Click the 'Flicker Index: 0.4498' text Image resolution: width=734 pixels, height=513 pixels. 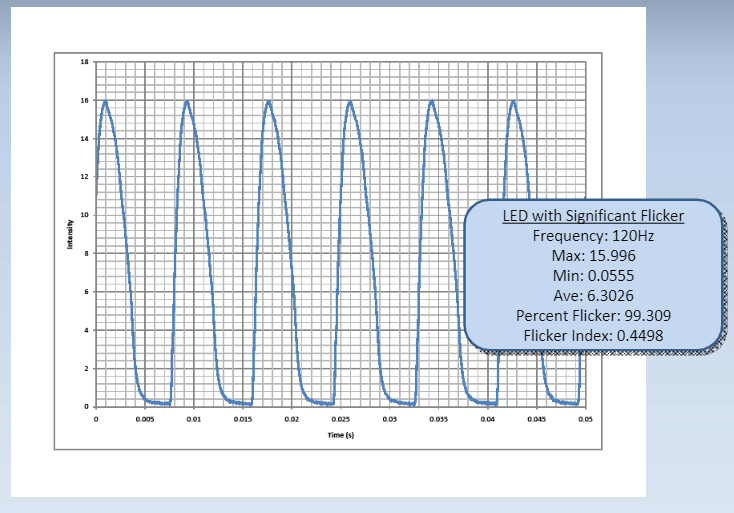point(593,336)
